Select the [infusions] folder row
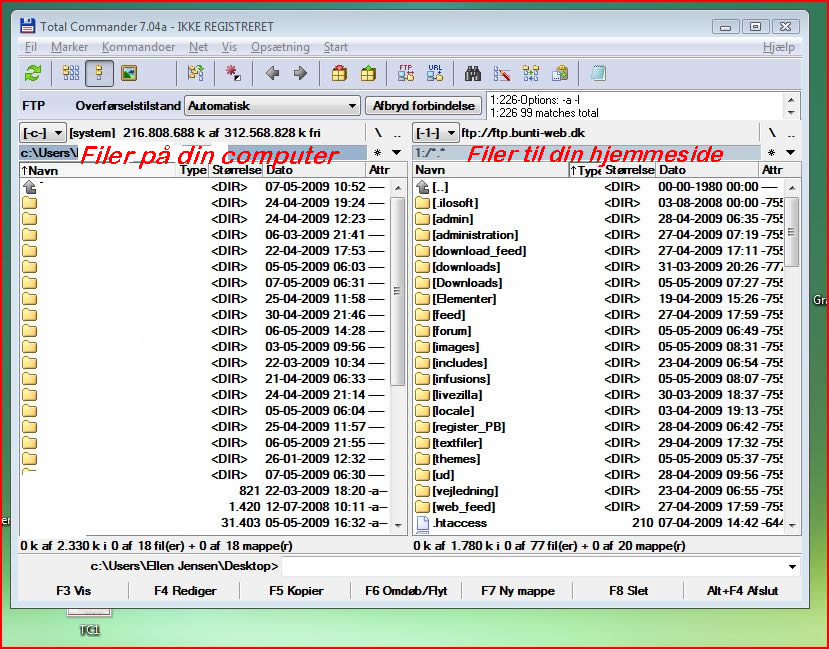Screen dimensions: 829x649 [599, 379]
